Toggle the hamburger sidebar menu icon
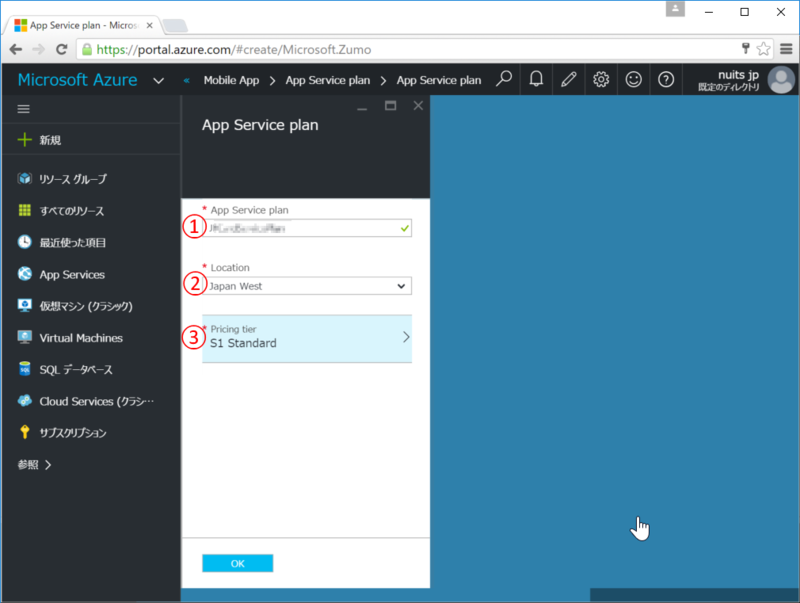This screenshot has height=603, width=800. coord(23,109)
